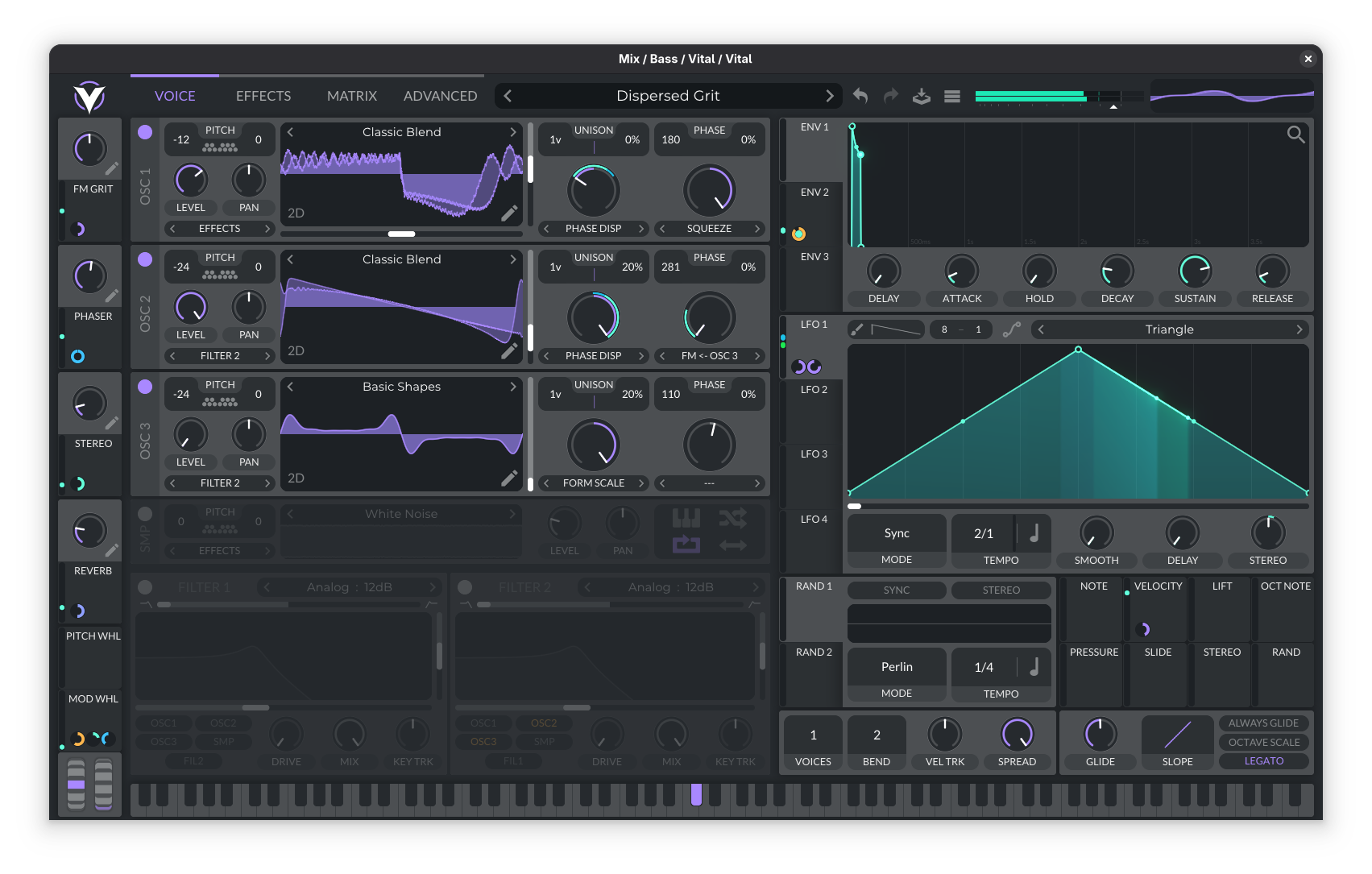Click the undo arrow icon

pos(860,96)
